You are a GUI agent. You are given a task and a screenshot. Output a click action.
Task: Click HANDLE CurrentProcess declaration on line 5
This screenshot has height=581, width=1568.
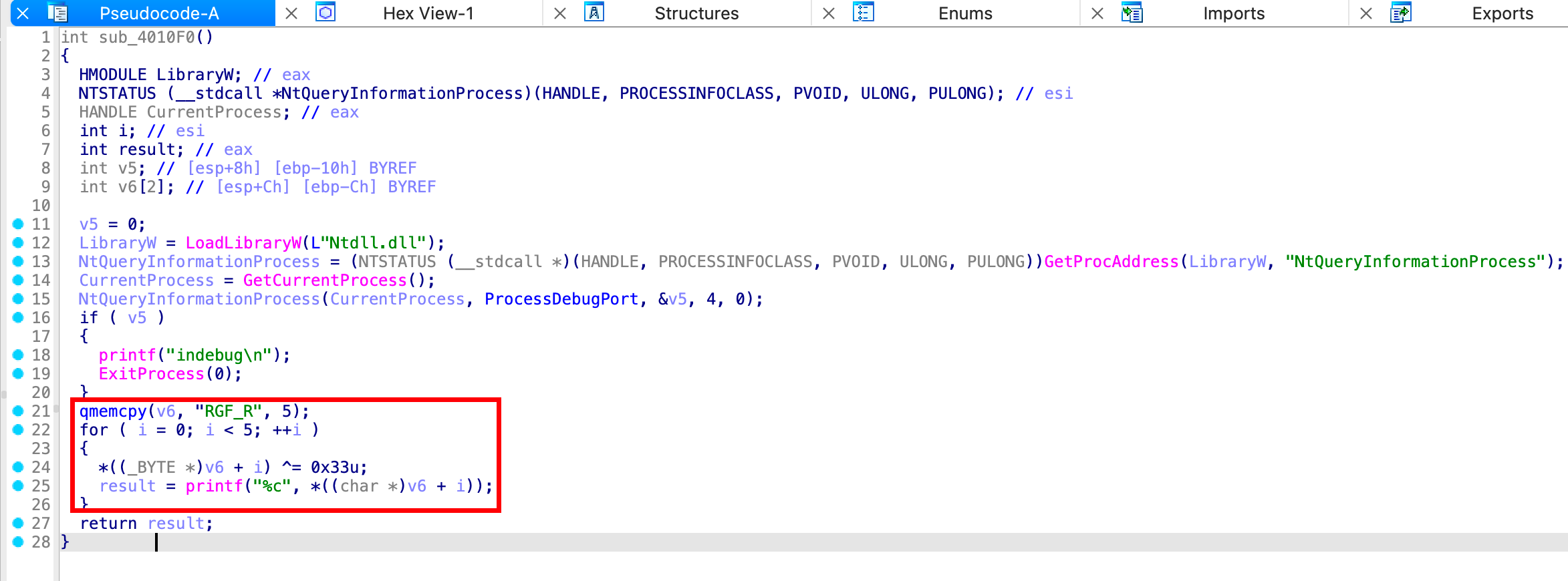pyautogui.click(x=185, y=112)
